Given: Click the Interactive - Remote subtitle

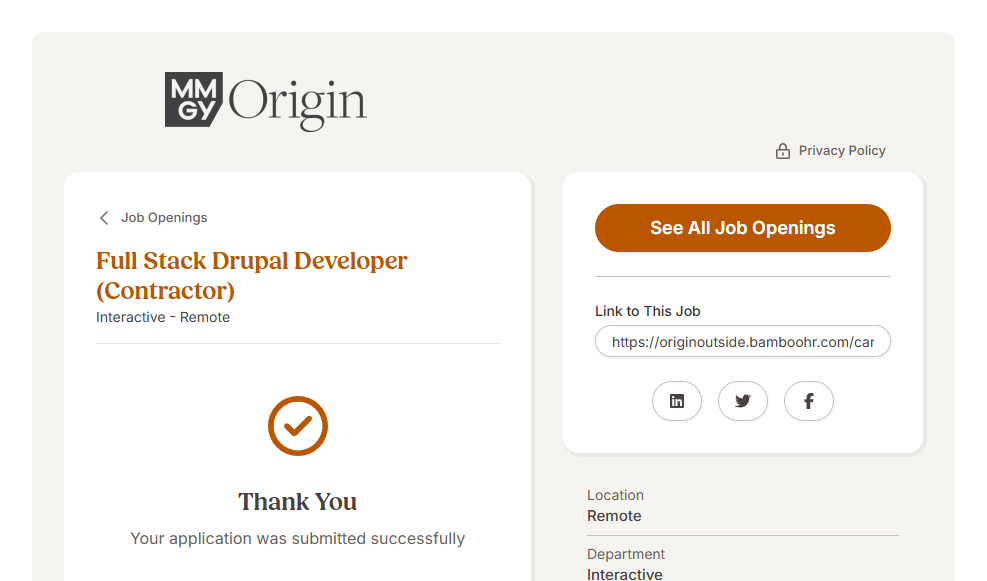Looking at the screenshot, I should point(163,317).
